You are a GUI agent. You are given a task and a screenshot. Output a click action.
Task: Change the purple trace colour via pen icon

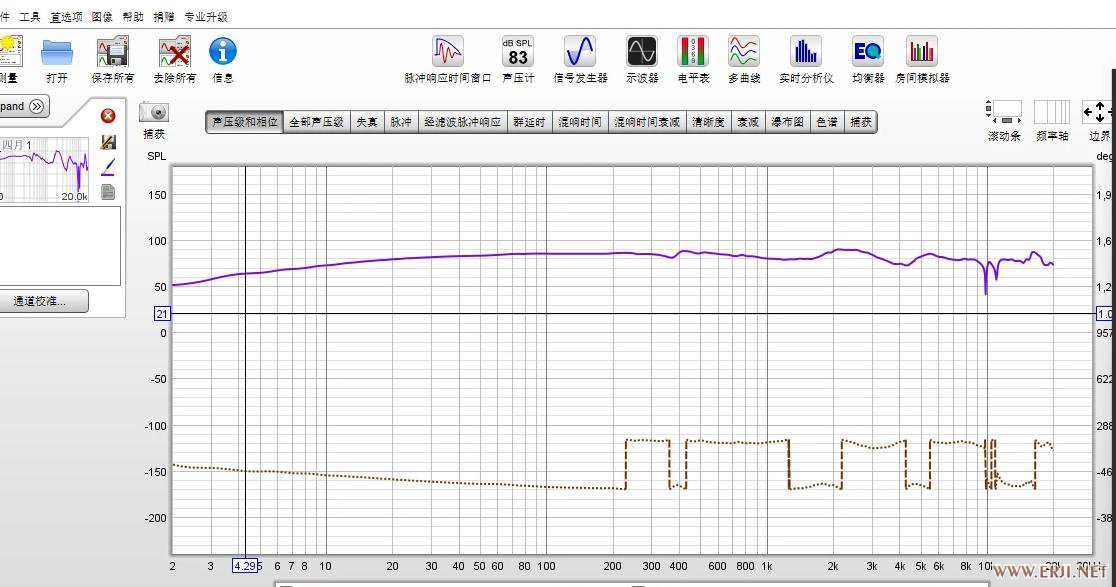[108, 166]
